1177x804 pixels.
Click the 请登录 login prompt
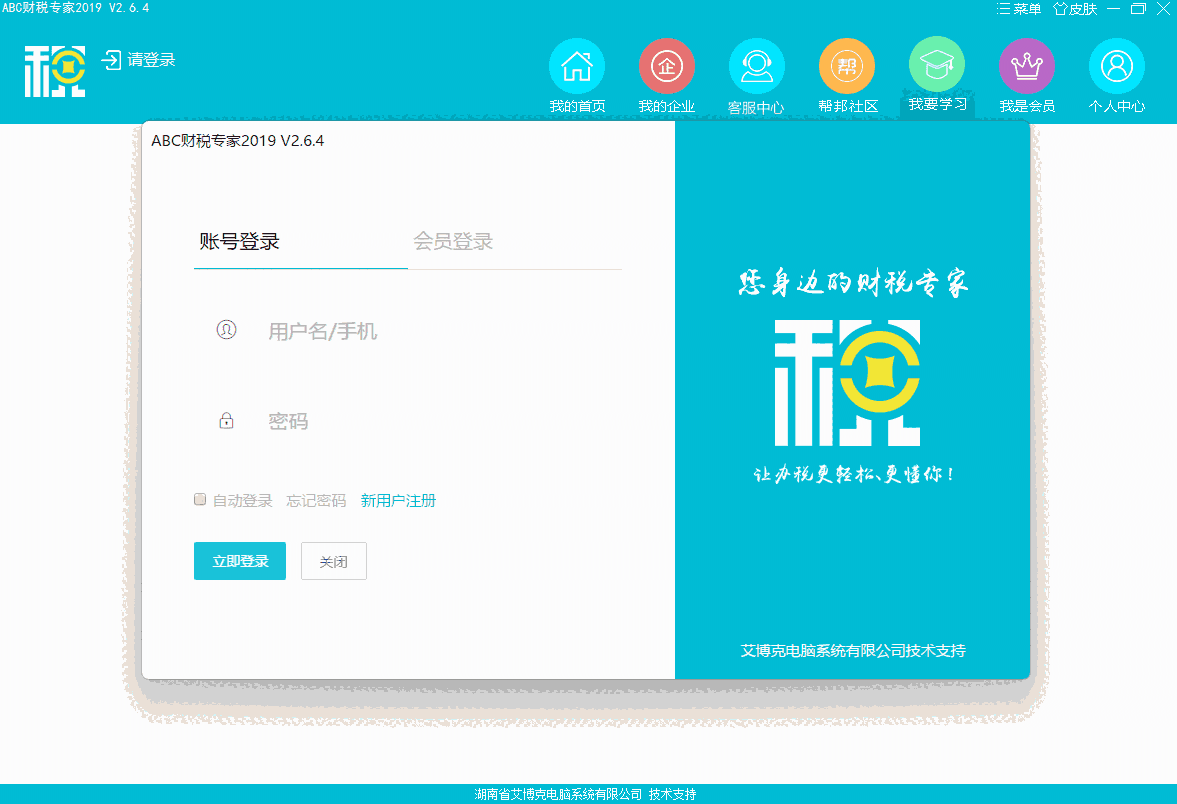pos(139,60)
